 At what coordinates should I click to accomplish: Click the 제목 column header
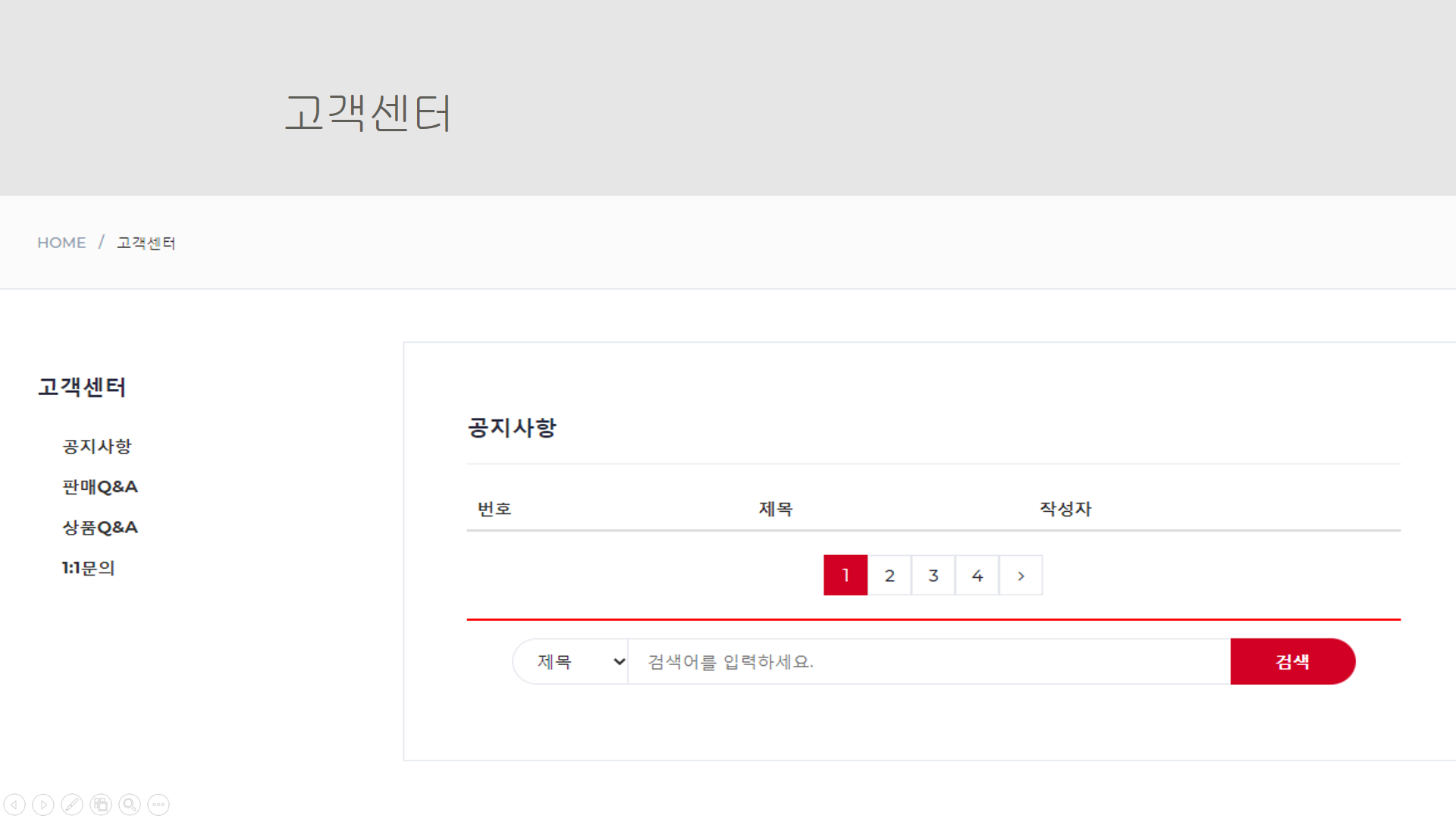pos(776,509)
